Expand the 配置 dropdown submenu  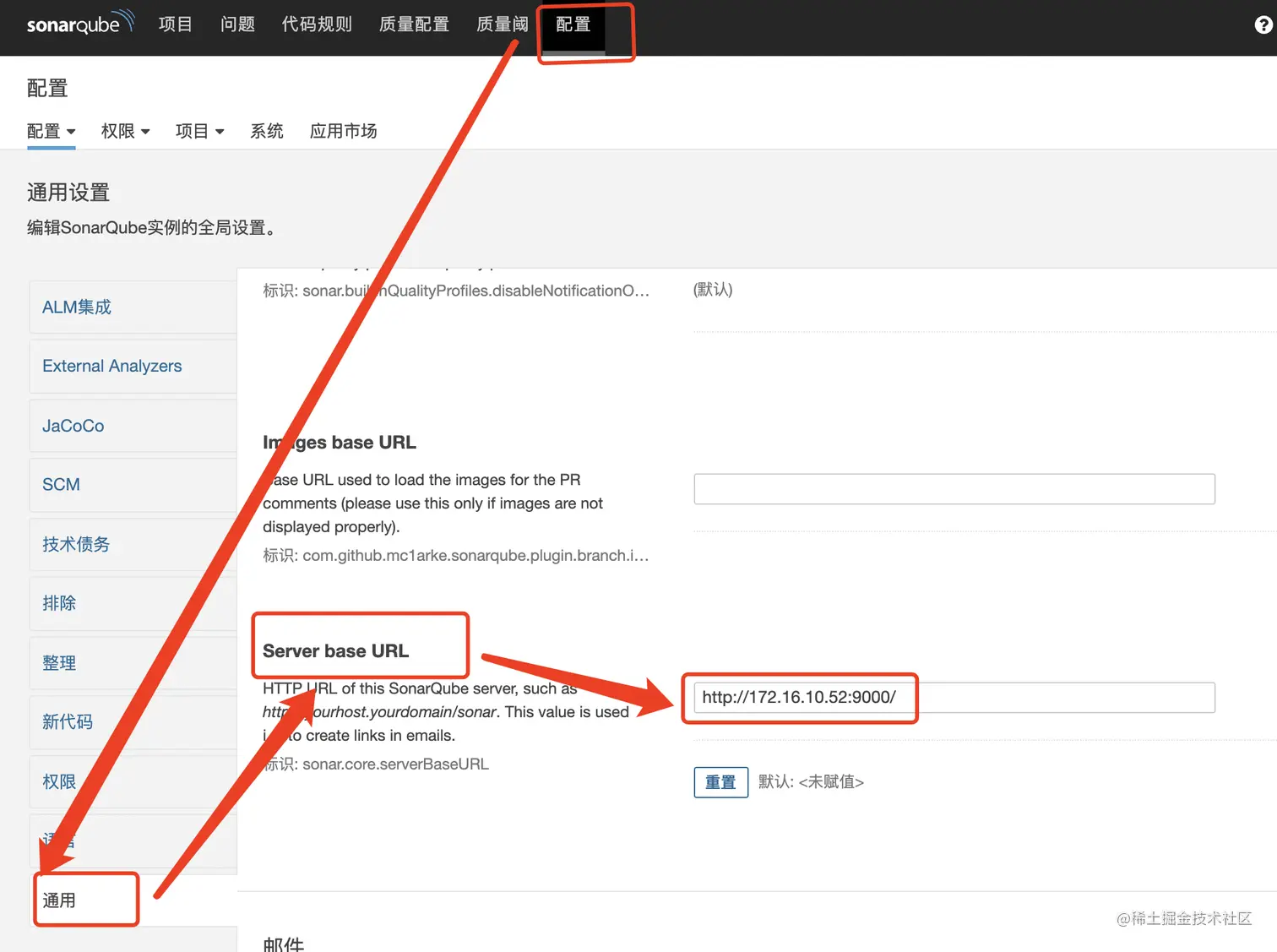coord(51,131)
